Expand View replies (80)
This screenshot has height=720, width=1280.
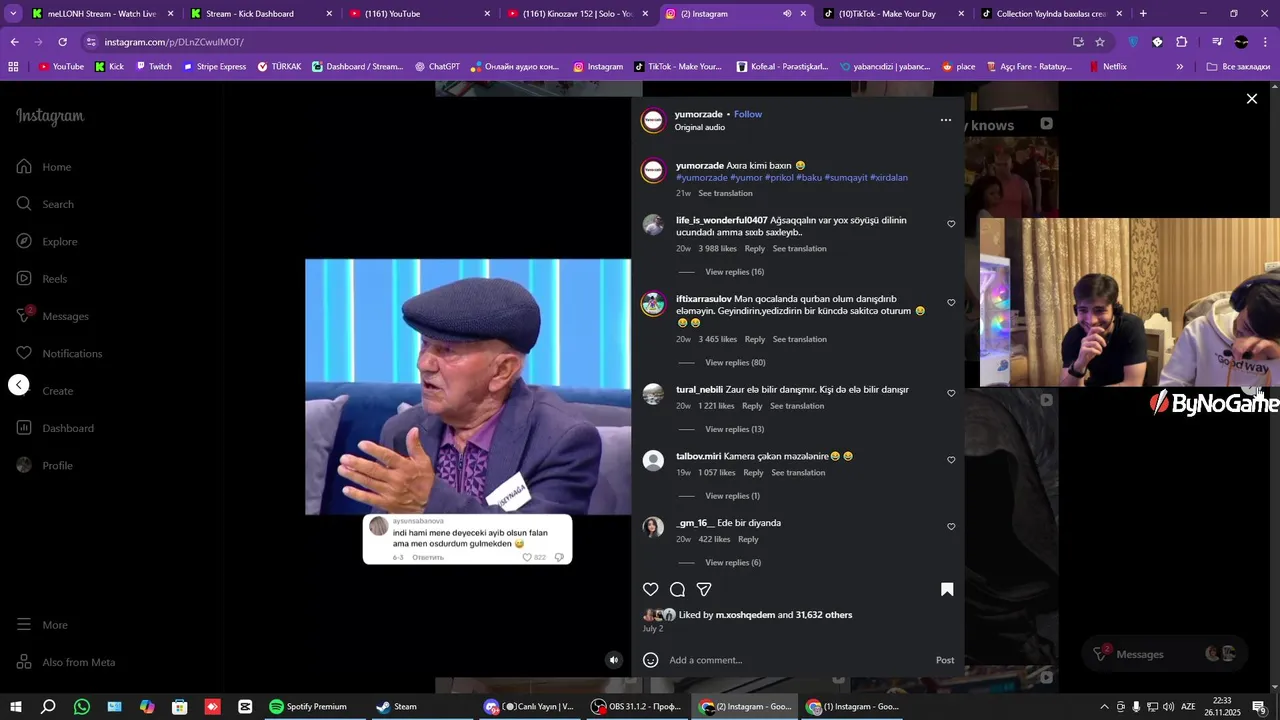click(735, 363)
